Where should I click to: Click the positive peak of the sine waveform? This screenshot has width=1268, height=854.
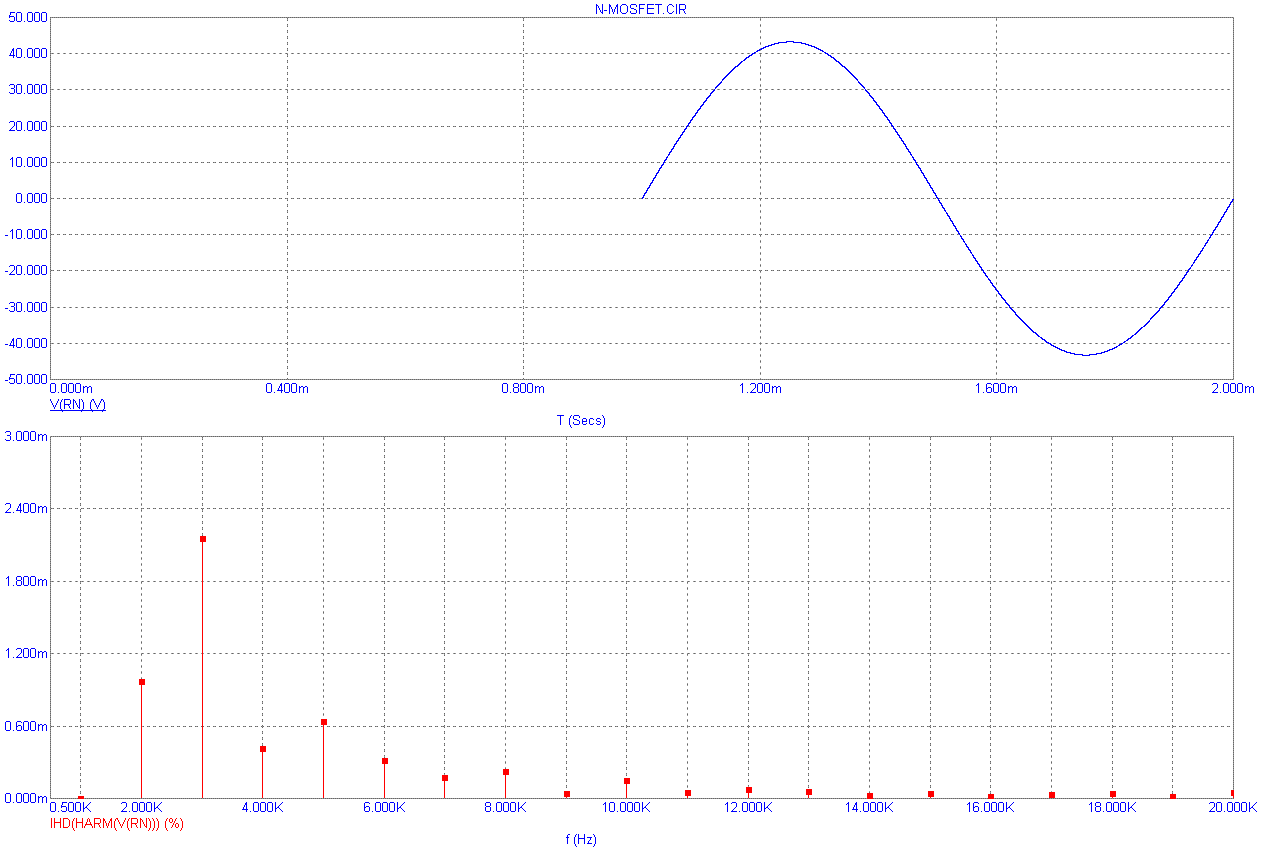point(790,42)
